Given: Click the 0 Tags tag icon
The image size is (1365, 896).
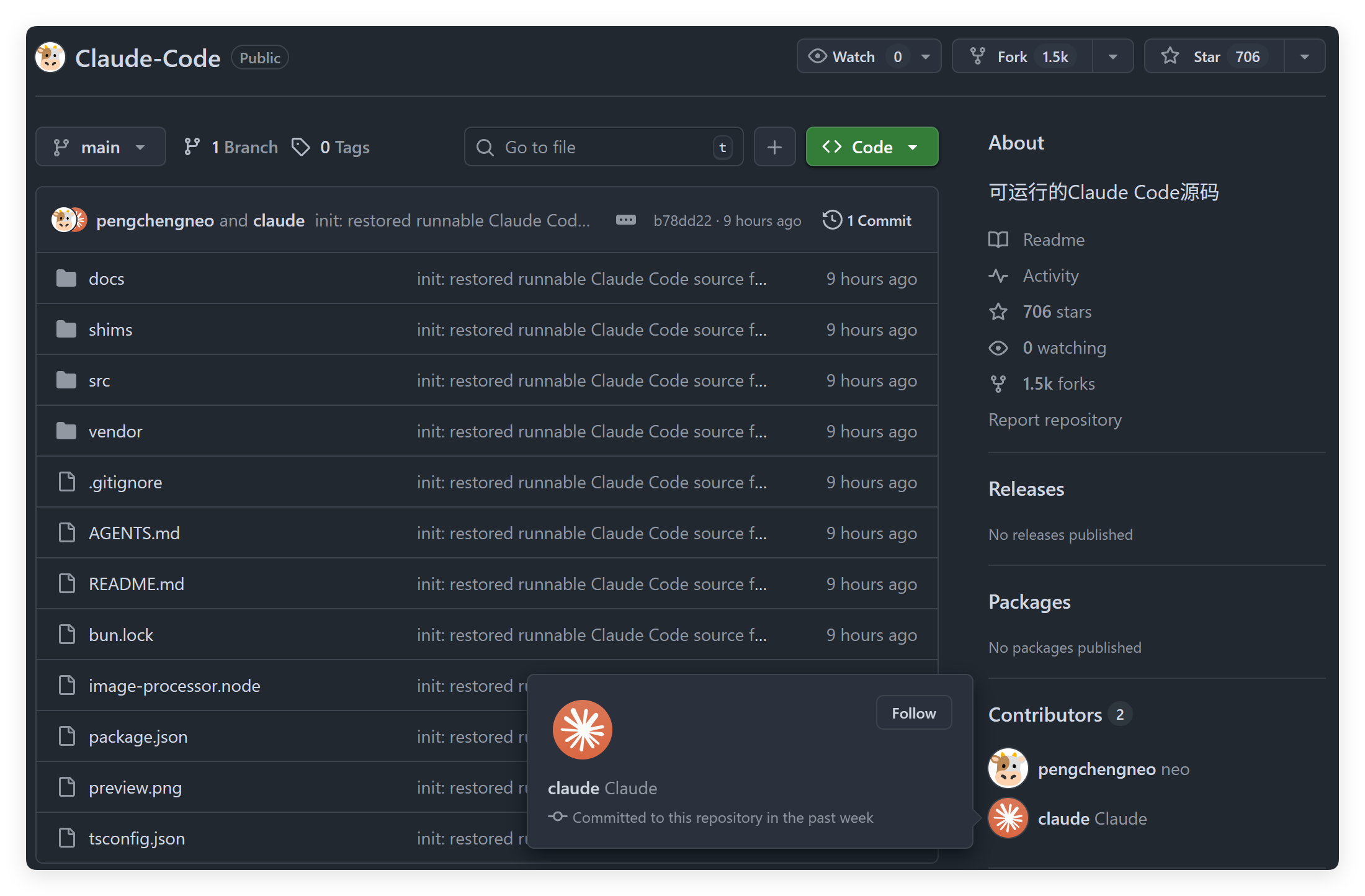Looking at the screenshot, I should 301,147.
